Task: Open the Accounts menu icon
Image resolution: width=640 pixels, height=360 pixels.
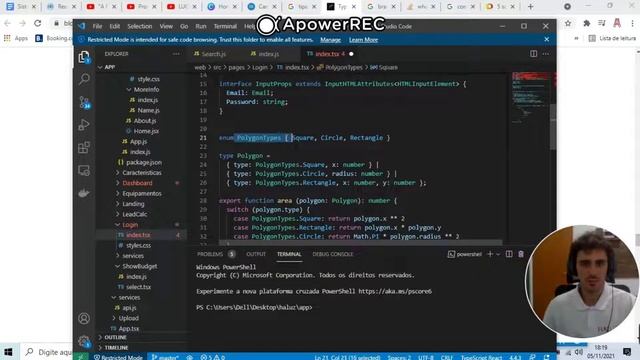Action: [x=84, y=318]
